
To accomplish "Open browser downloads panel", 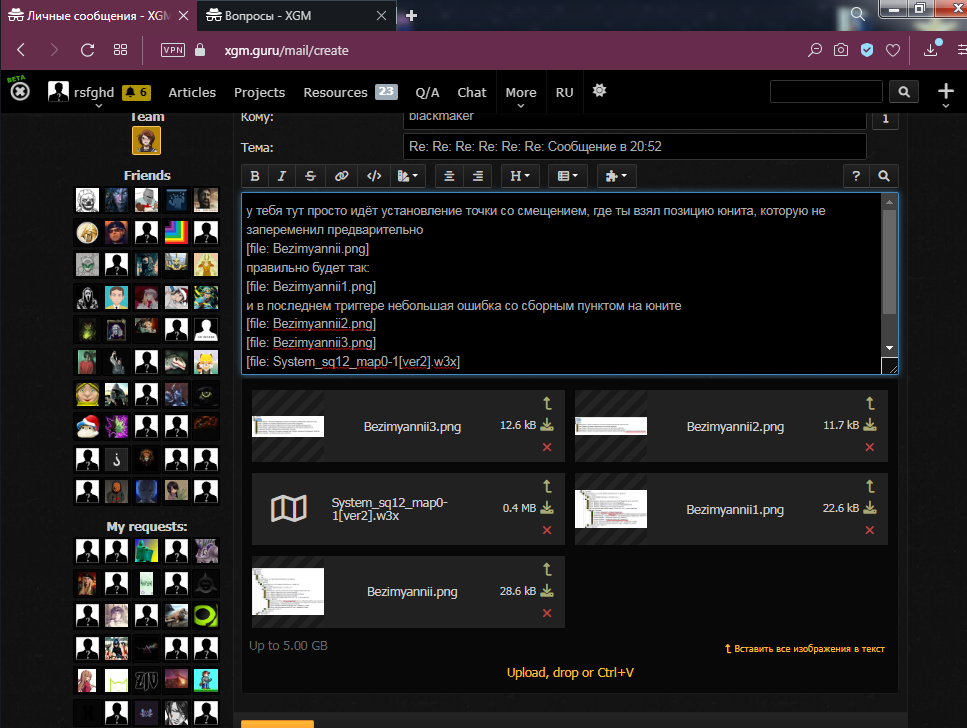I will point(931,49).
